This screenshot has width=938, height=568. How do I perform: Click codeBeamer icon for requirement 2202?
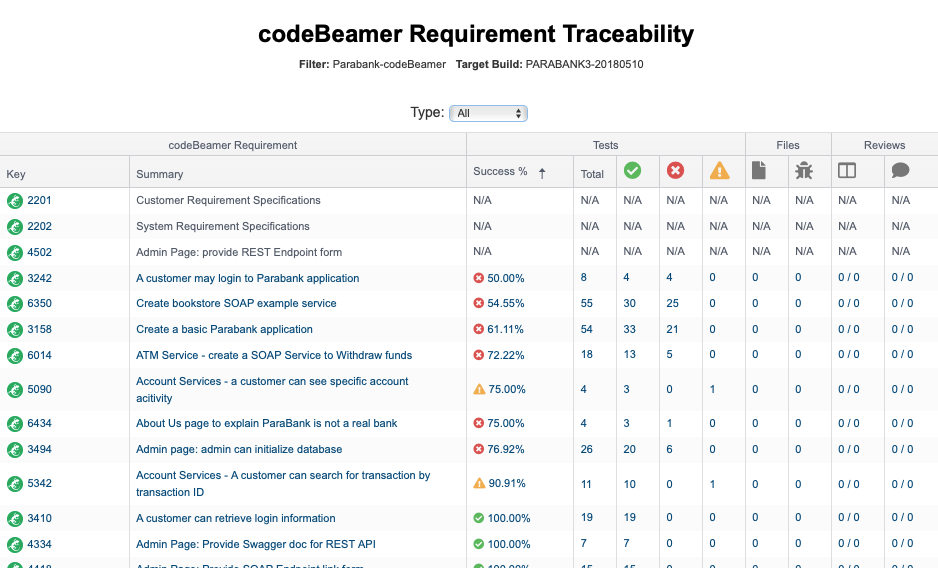15,227
